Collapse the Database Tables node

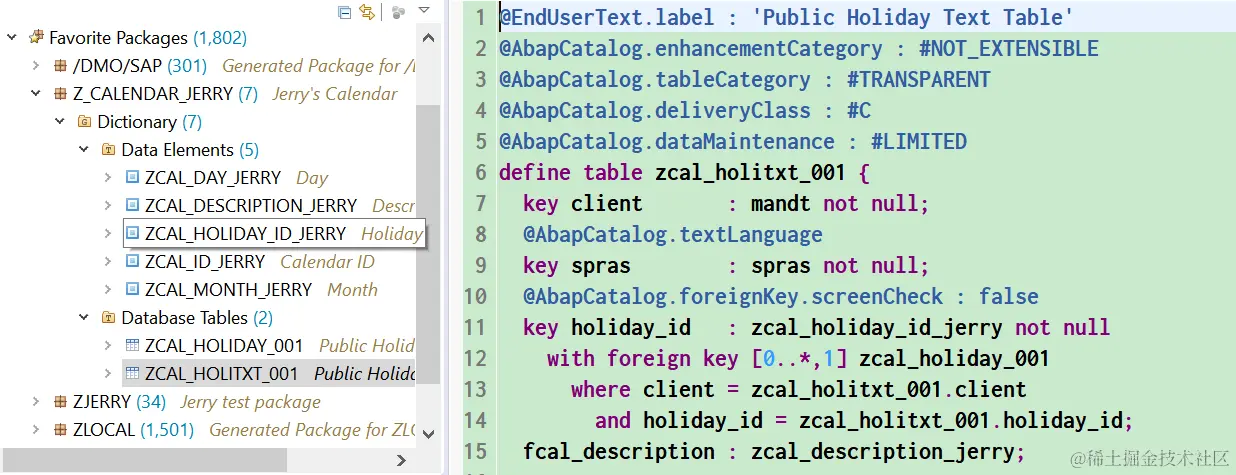(84, 318)
